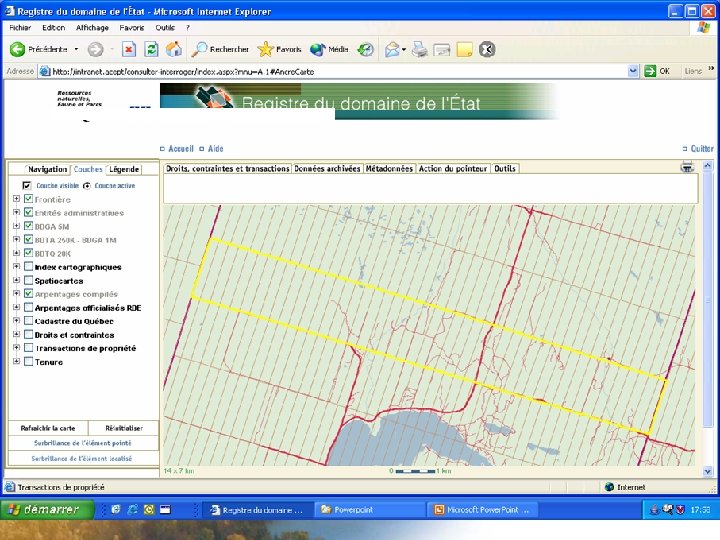720x540 pixels.
Task: Click page scrollbar down arrow
Action: click(x=708, y=471)
